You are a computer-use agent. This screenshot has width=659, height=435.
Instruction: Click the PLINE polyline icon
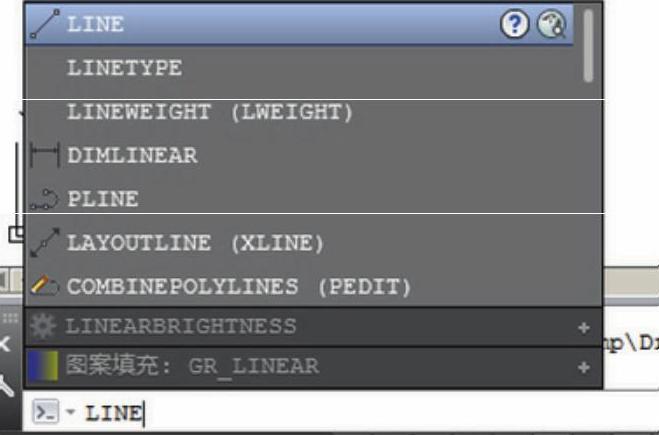[x=46, y=199]
